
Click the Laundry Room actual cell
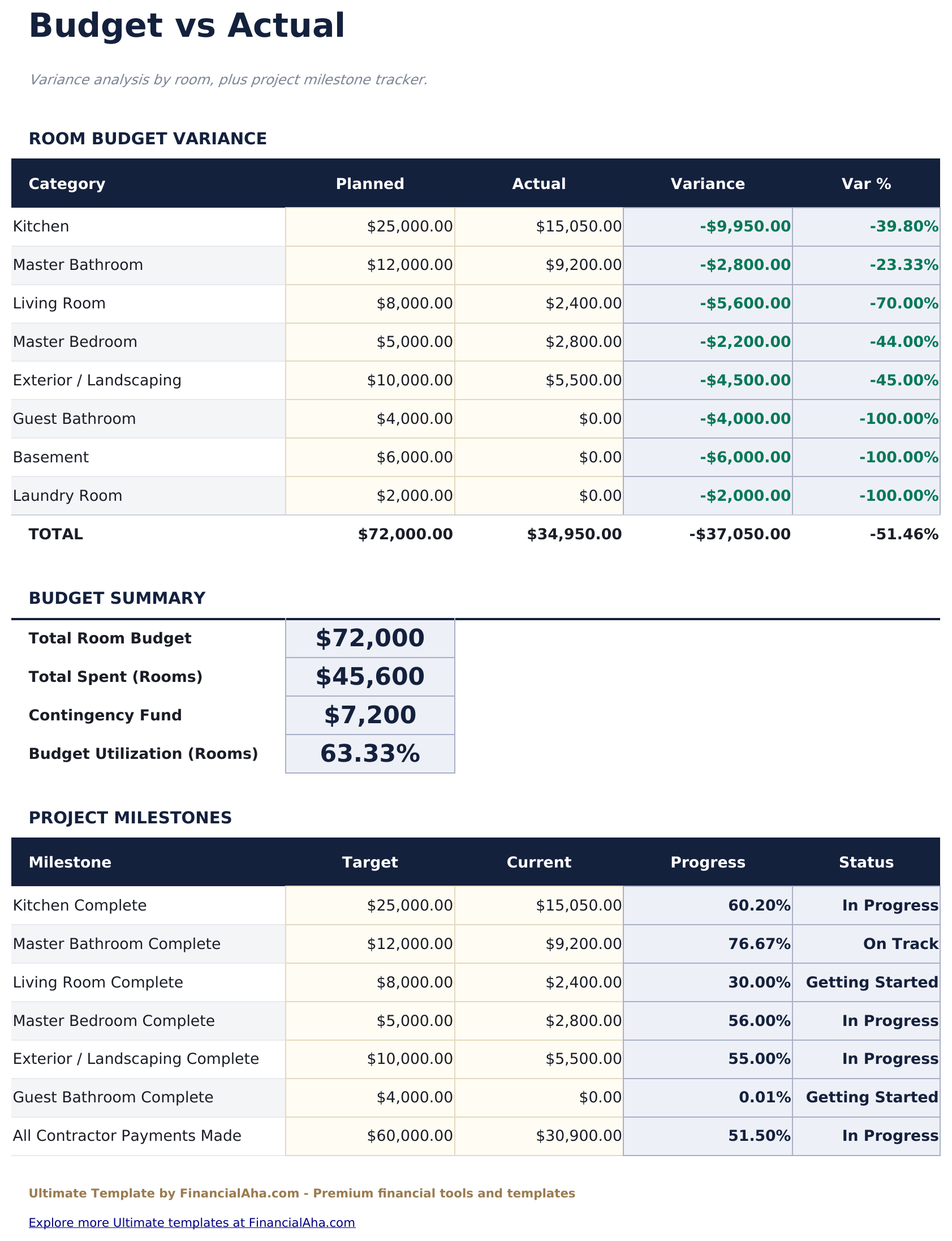539,496
